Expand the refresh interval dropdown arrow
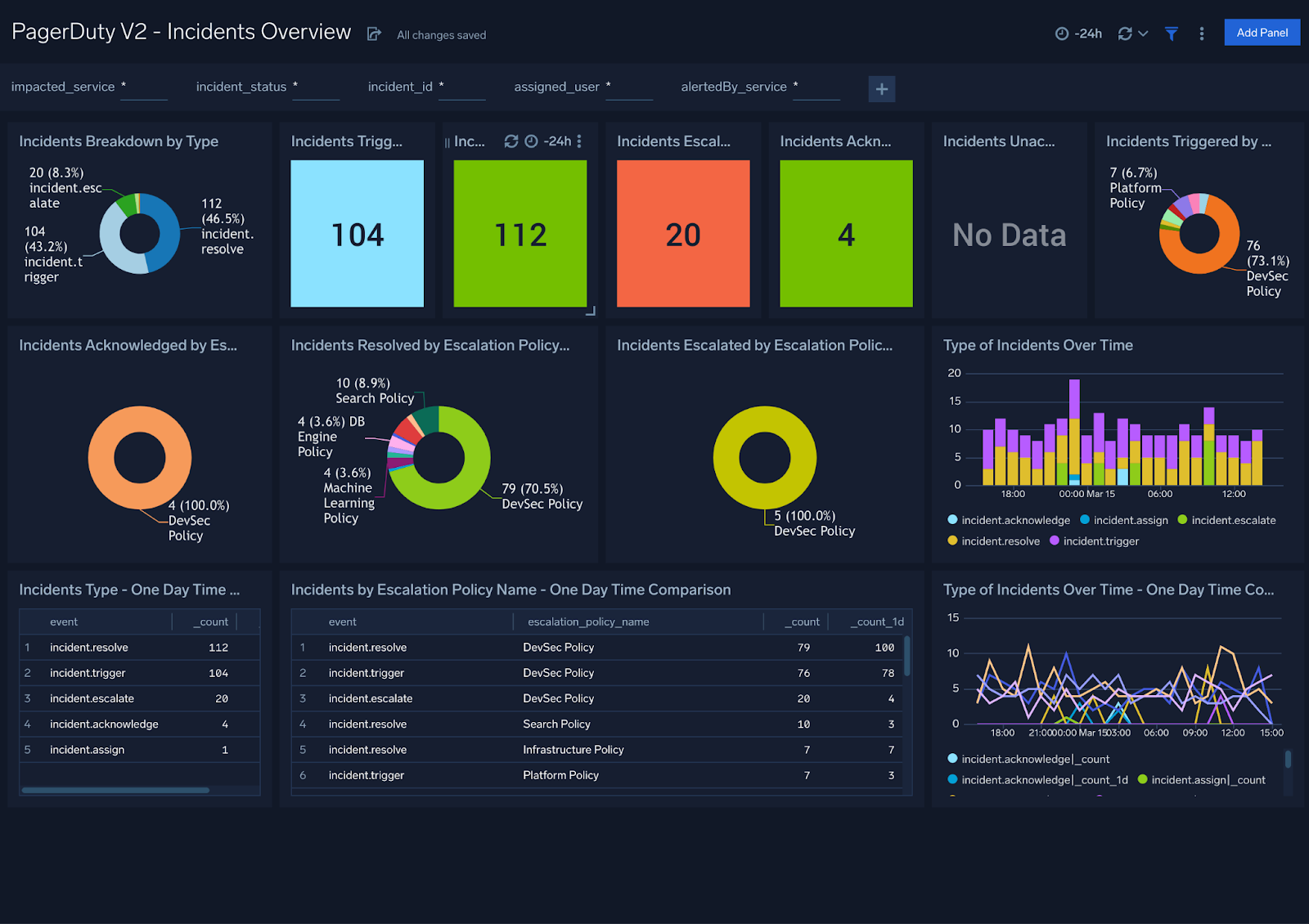Screen dimensions: 1309x924 pos(1143,33)
